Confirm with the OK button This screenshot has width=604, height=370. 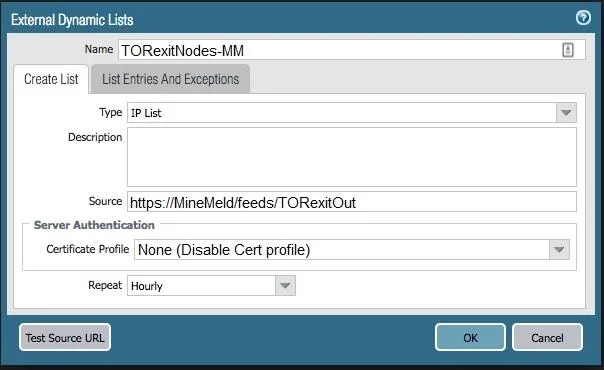470,337
